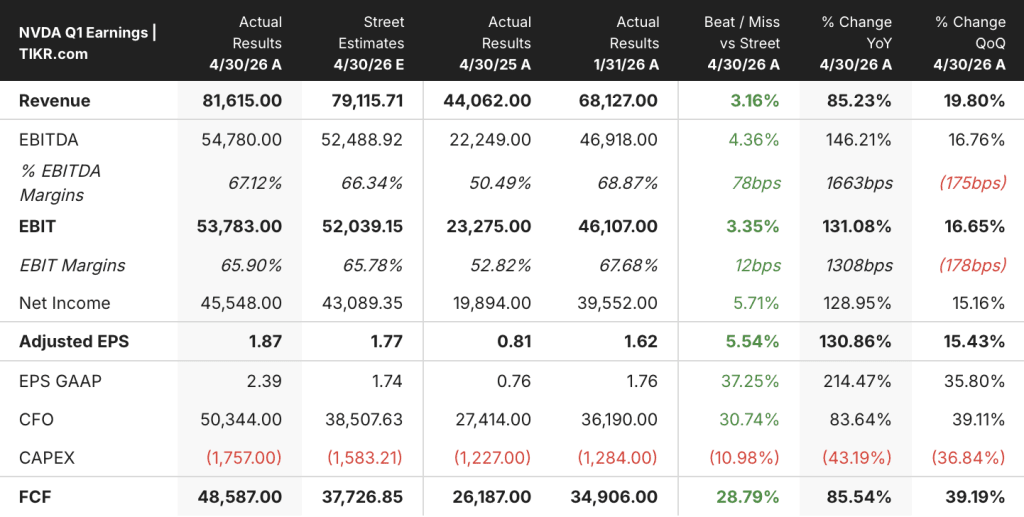Click the Street Estimates 4/30/26 E header
The height and width of the screenshot is (517, 1024).
click(369, 43)
